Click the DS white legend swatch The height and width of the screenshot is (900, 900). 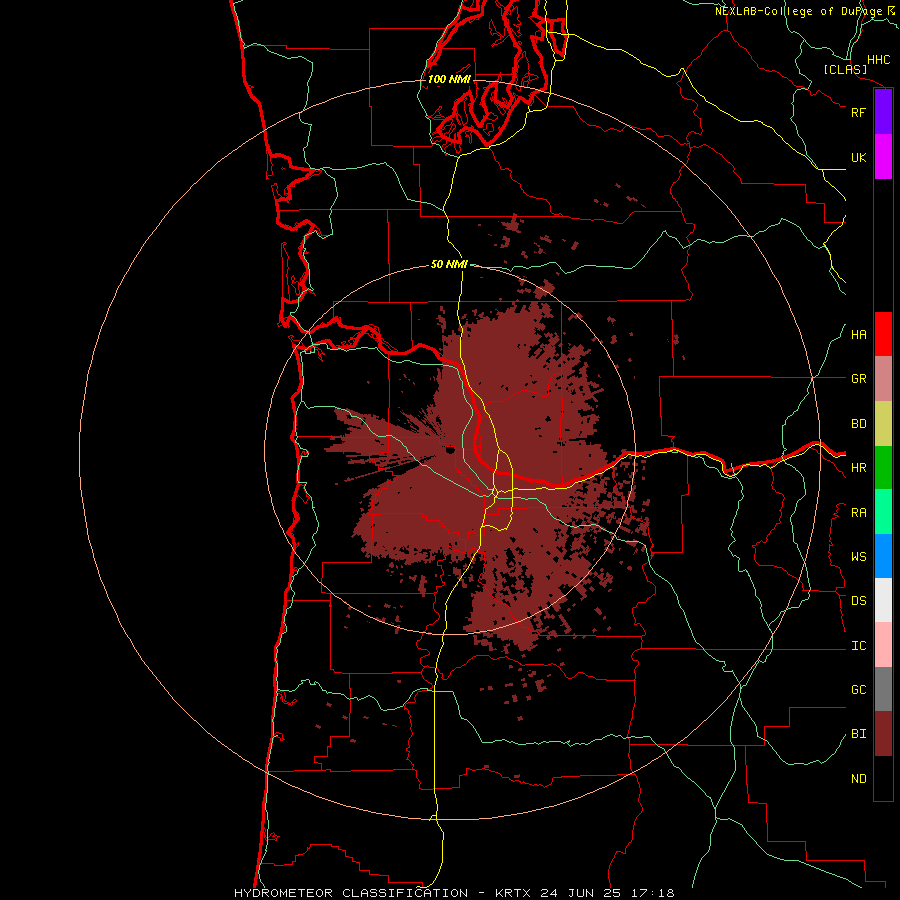pyautogui.click(x=883, y=600)
